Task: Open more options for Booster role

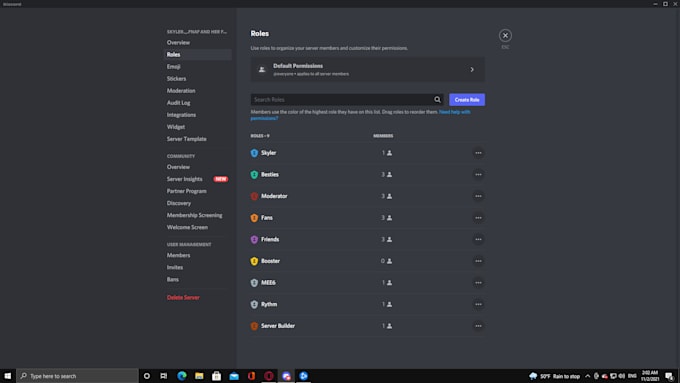Action: pos(478,261)
